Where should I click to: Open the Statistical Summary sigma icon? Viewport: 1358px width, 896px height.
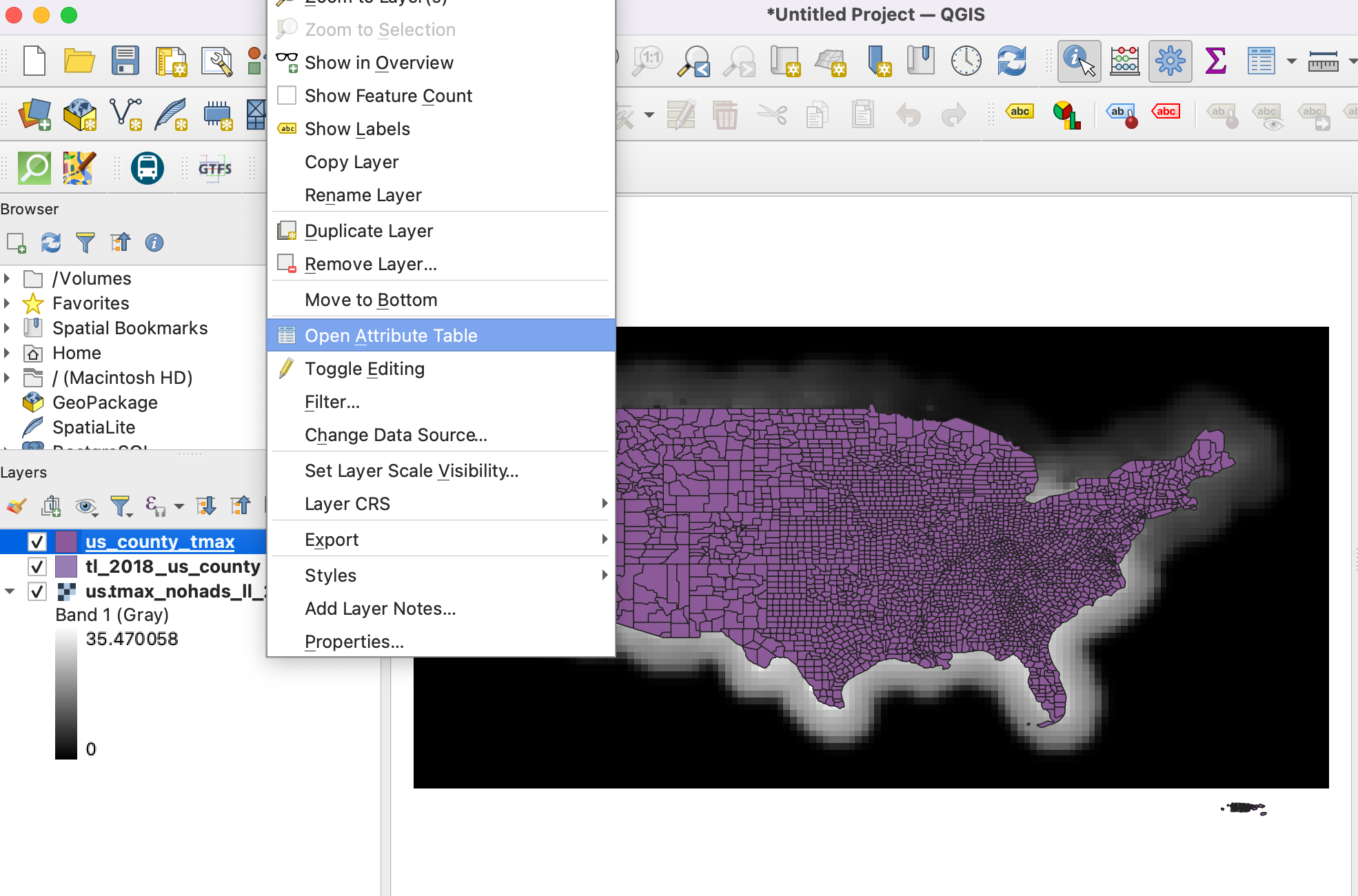pyautogui.click(x=1215, y=61)
